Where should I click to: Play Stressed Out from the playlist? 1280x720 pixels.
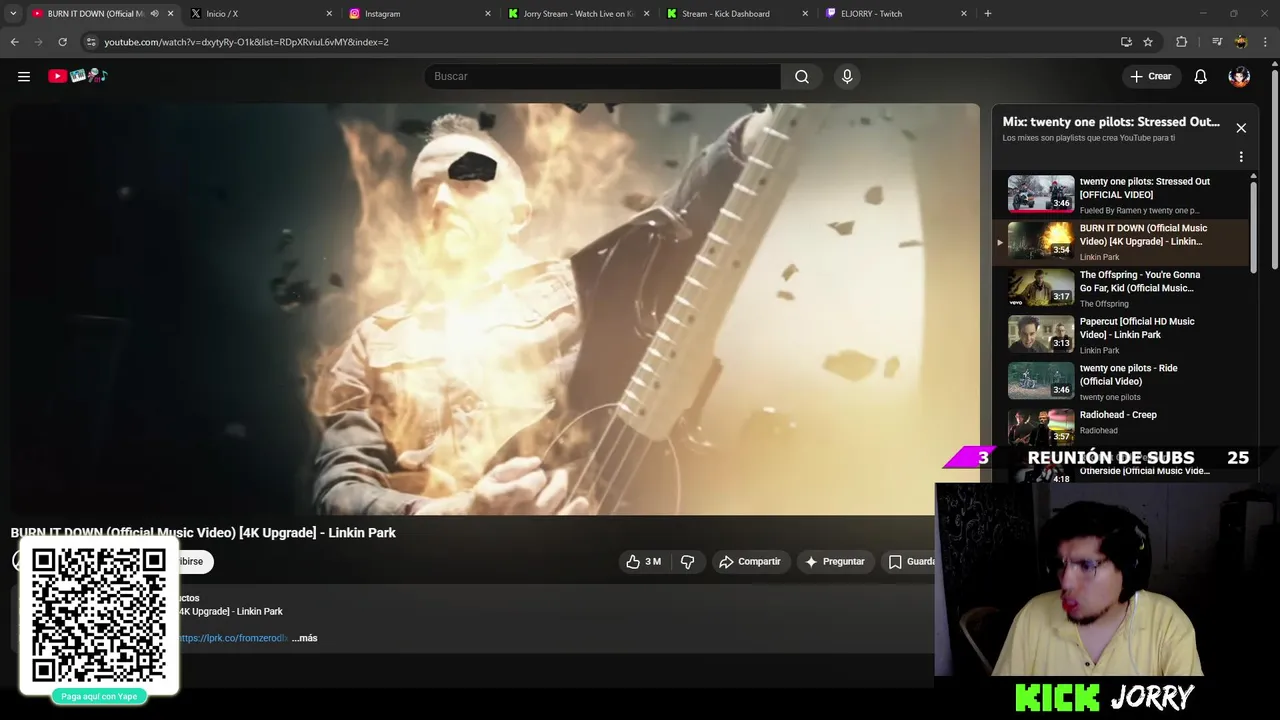pyautogui.click(x=1120, y=195)
